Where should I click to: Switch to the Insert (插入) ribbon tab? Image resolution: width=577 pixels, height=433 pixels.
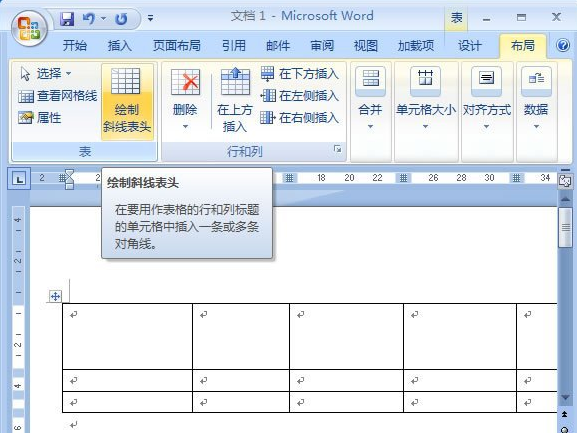tap(120, 46)
